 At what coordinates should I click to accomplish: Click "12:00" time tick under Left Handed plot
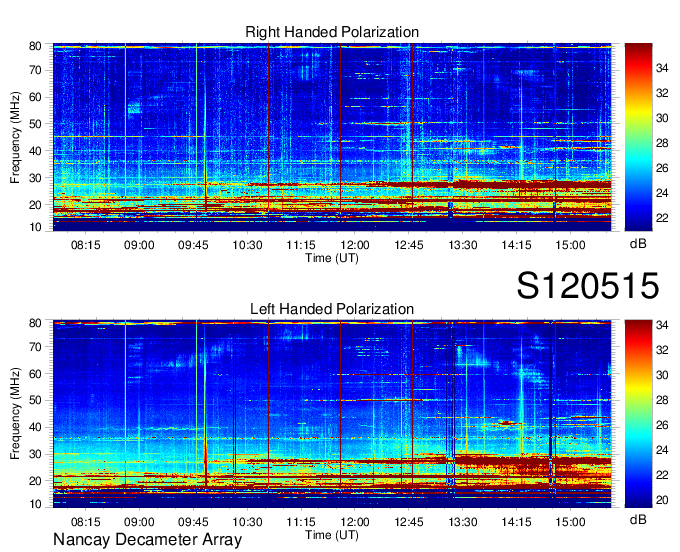tap(355, 522)
